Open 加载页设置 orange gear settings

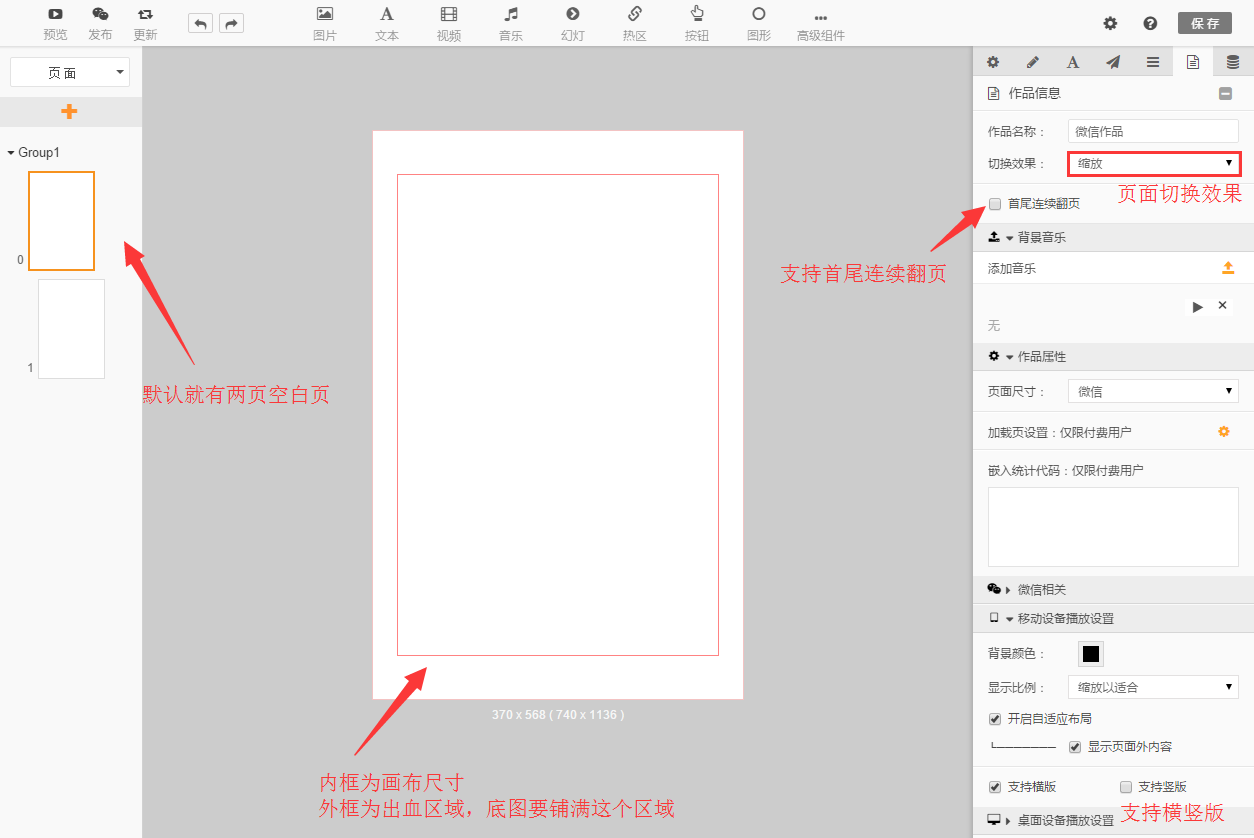click(1223, 432)
